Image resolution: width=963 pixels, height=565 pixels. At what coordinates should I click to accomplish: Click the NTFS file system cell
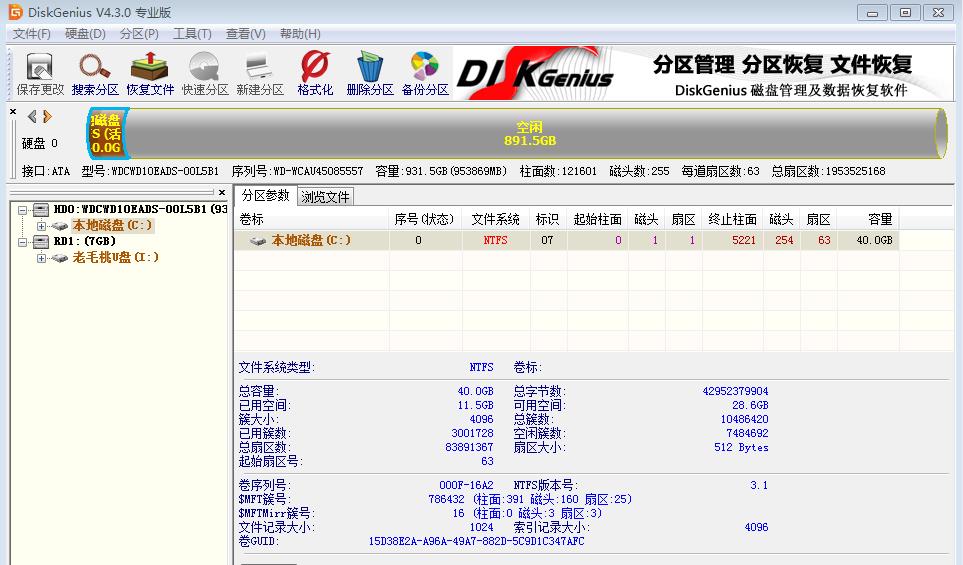(x=496, y=240)
